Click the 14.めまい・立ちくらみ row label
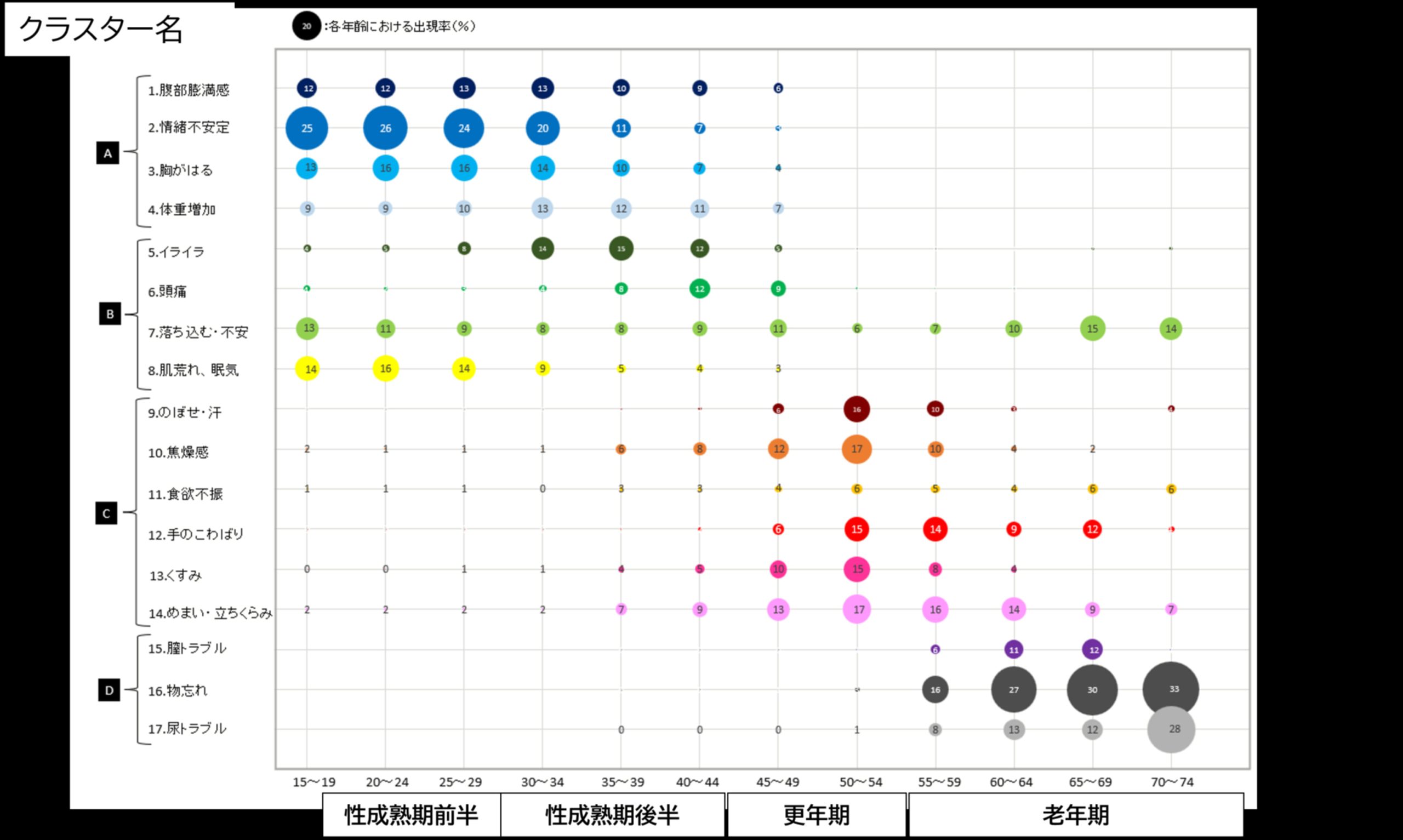 [210, 613]
